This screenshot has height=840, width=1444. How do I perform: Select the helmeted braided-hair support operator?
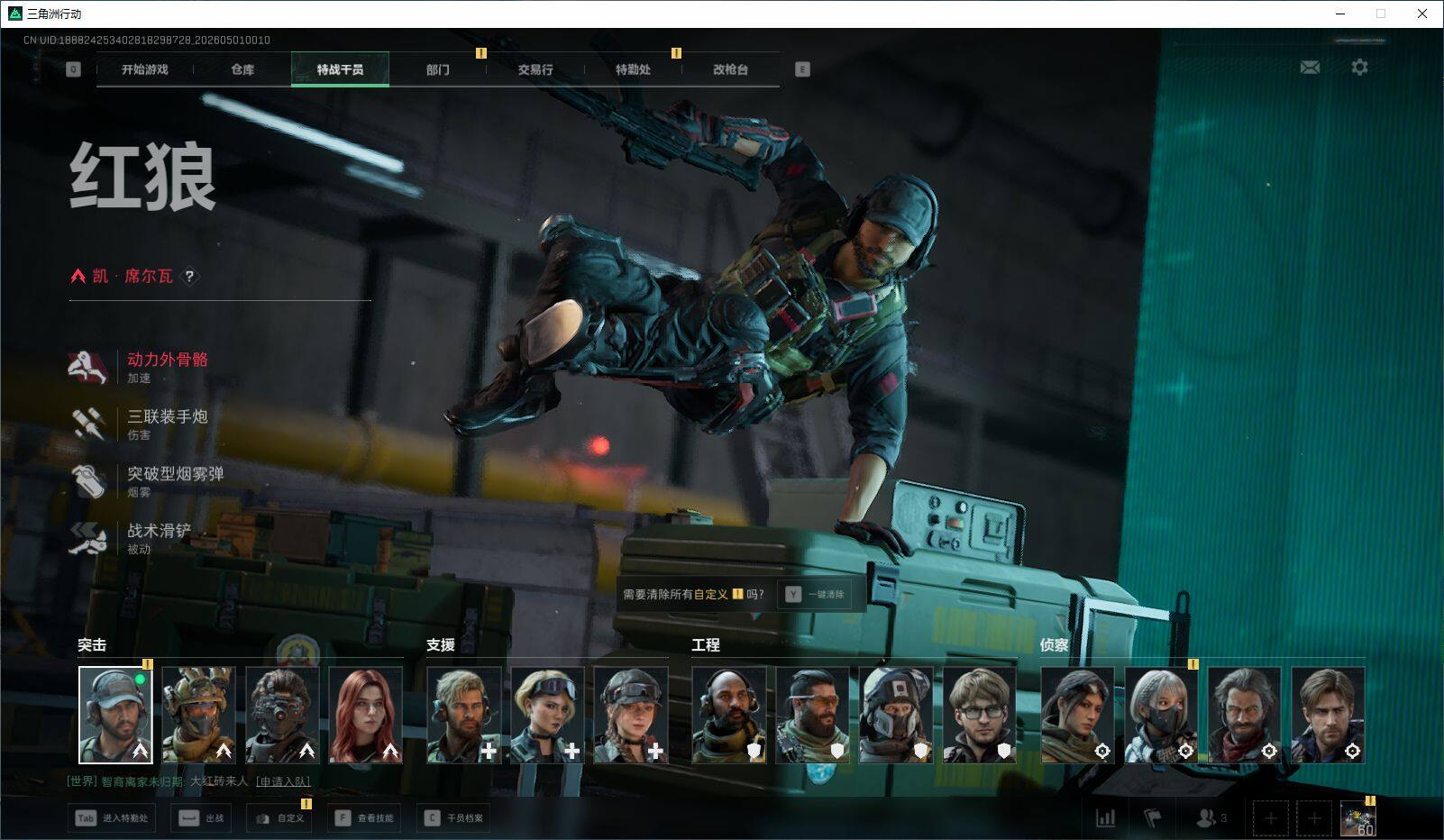[631, 715]
